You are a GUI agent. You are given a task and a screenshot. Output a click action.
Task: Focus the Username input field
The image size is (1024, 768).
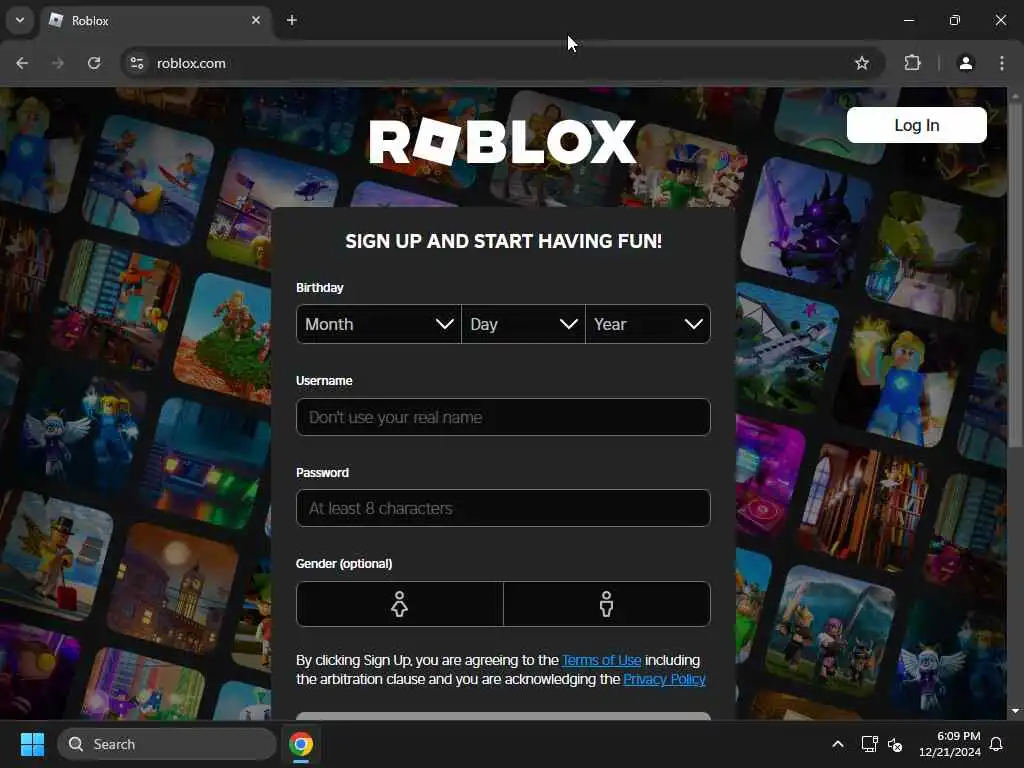click(503, 417)
